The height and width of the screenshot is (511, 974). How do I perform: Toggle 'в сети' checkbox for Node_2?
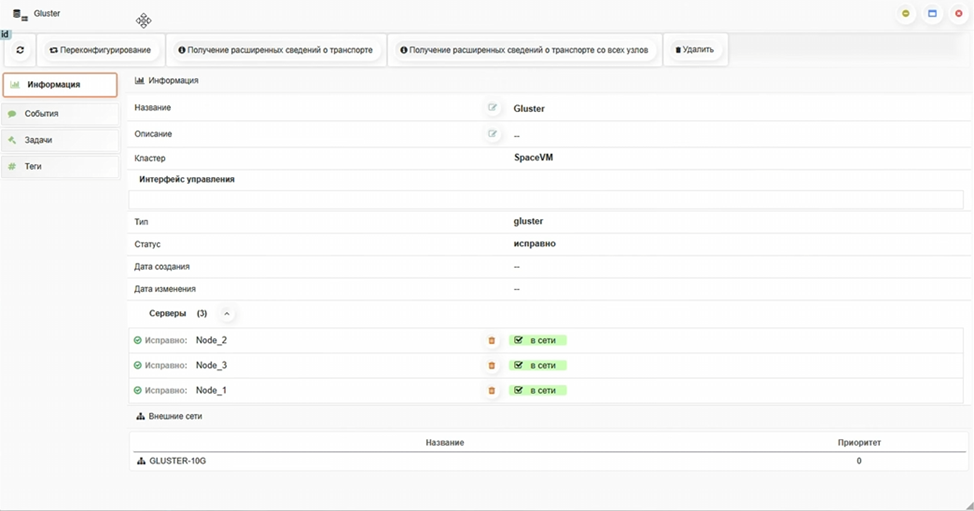(x=518, y=340)
